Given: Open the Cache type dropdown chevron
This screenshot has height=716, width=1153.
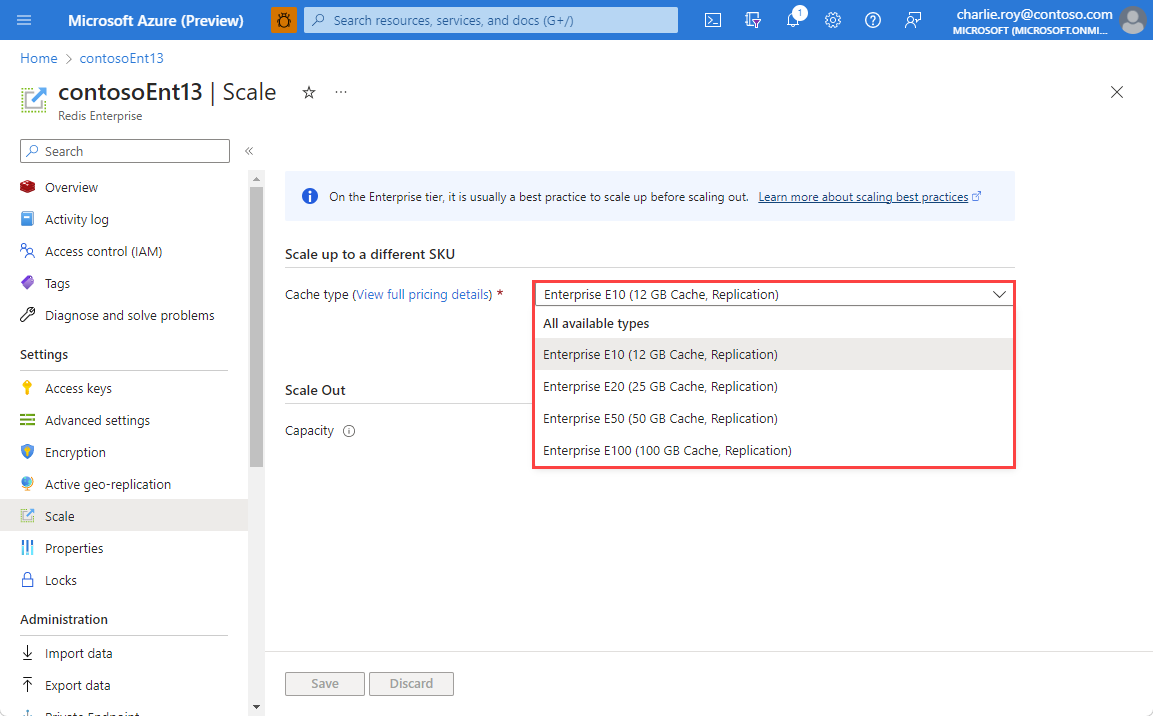Looking at the screenshot, I should (x=998, y=294).
